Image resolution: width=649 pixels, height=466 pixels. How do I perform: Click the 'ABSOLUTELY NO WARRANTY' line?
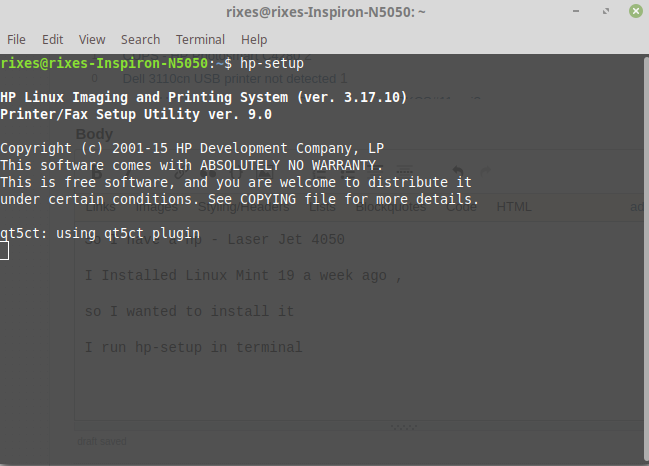coord(192,165)
